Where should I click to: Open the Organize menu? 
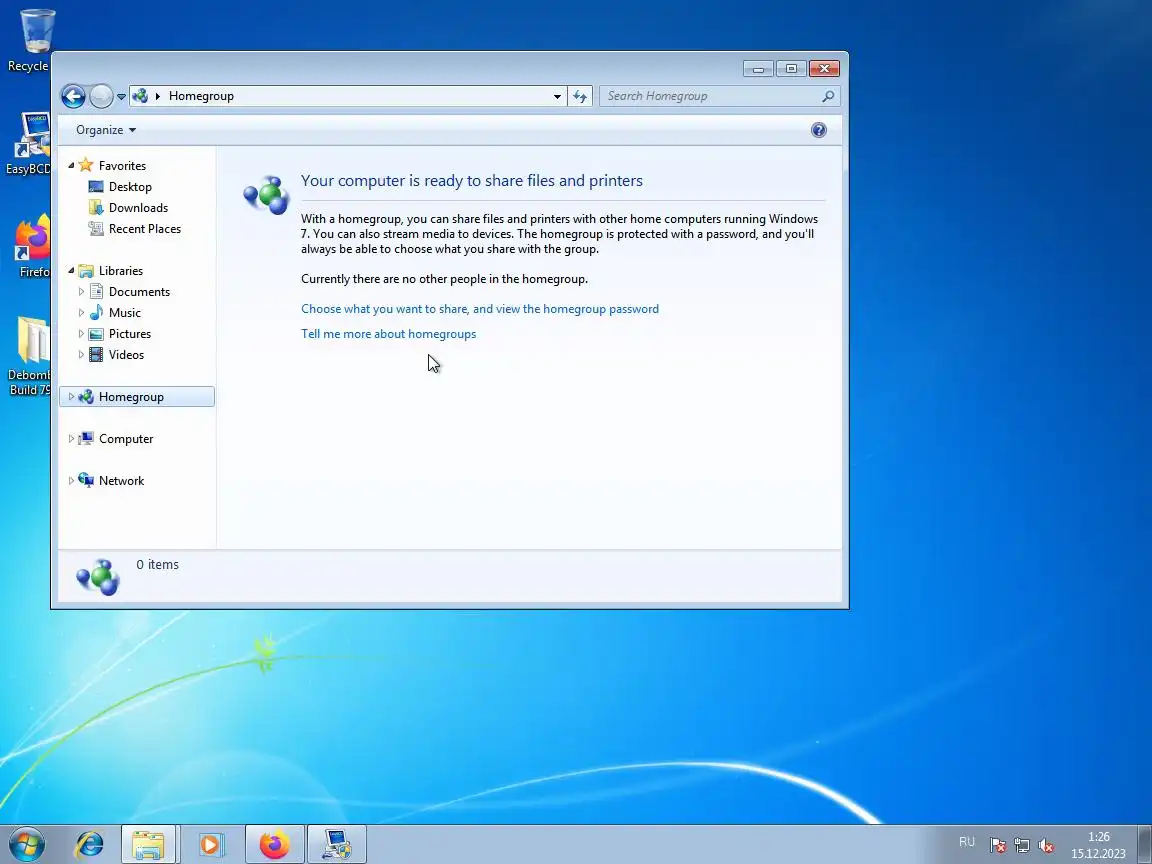(106, 130)
